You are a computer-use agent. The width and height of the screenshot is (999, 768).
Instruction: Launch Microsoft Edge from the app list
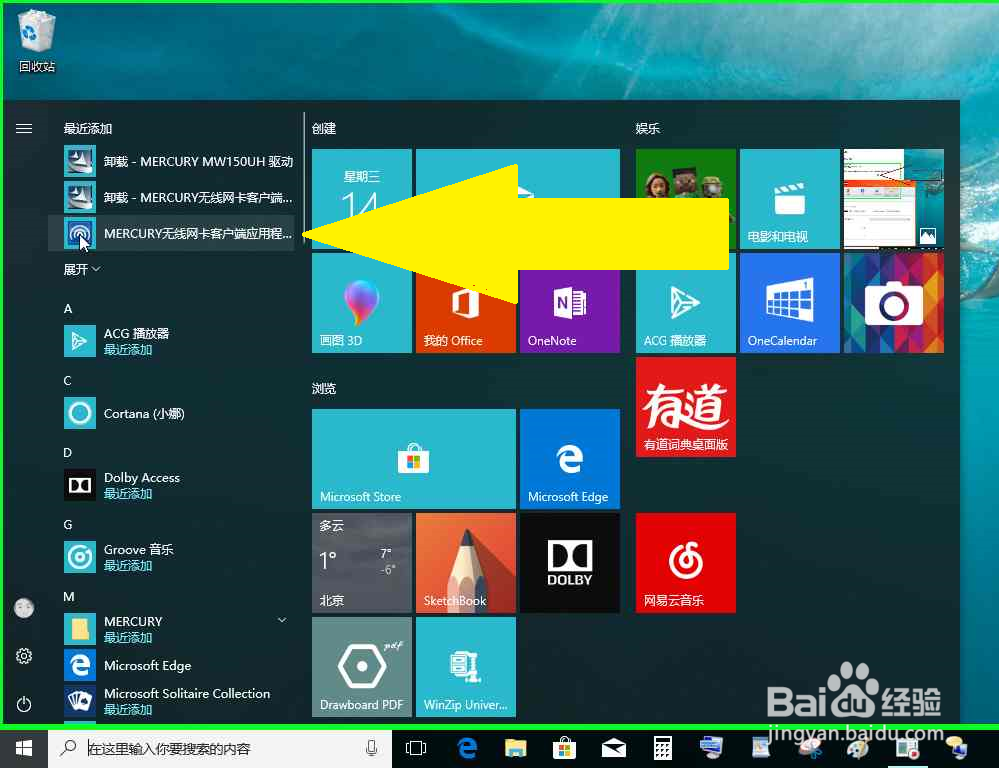172,665
